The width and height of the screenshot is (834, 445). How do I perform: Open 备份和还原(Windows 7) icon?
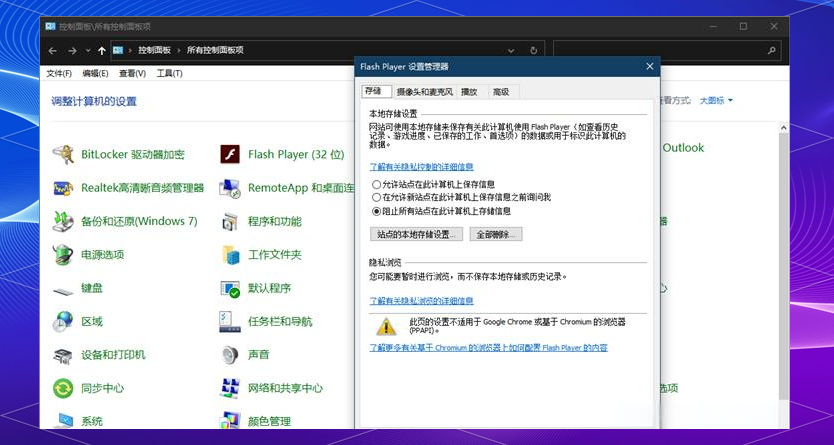[x=63, y=221]
